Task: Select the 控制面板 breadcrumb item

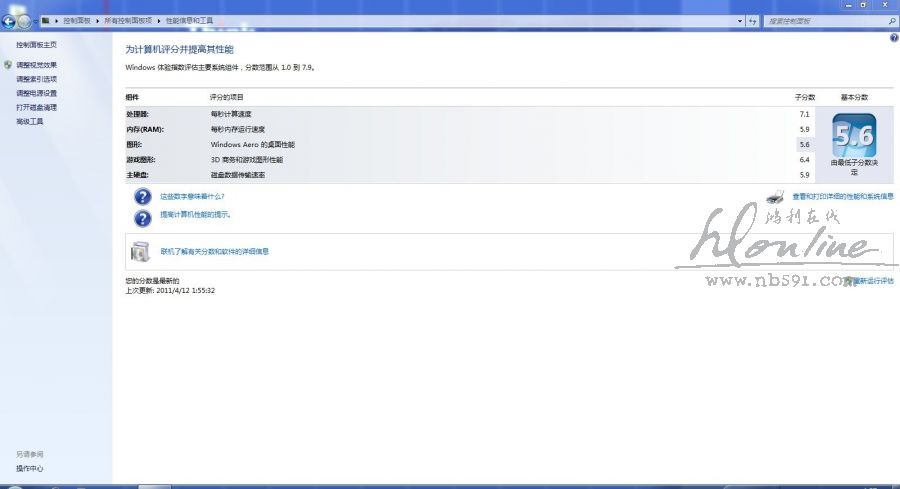Action: 76,20
